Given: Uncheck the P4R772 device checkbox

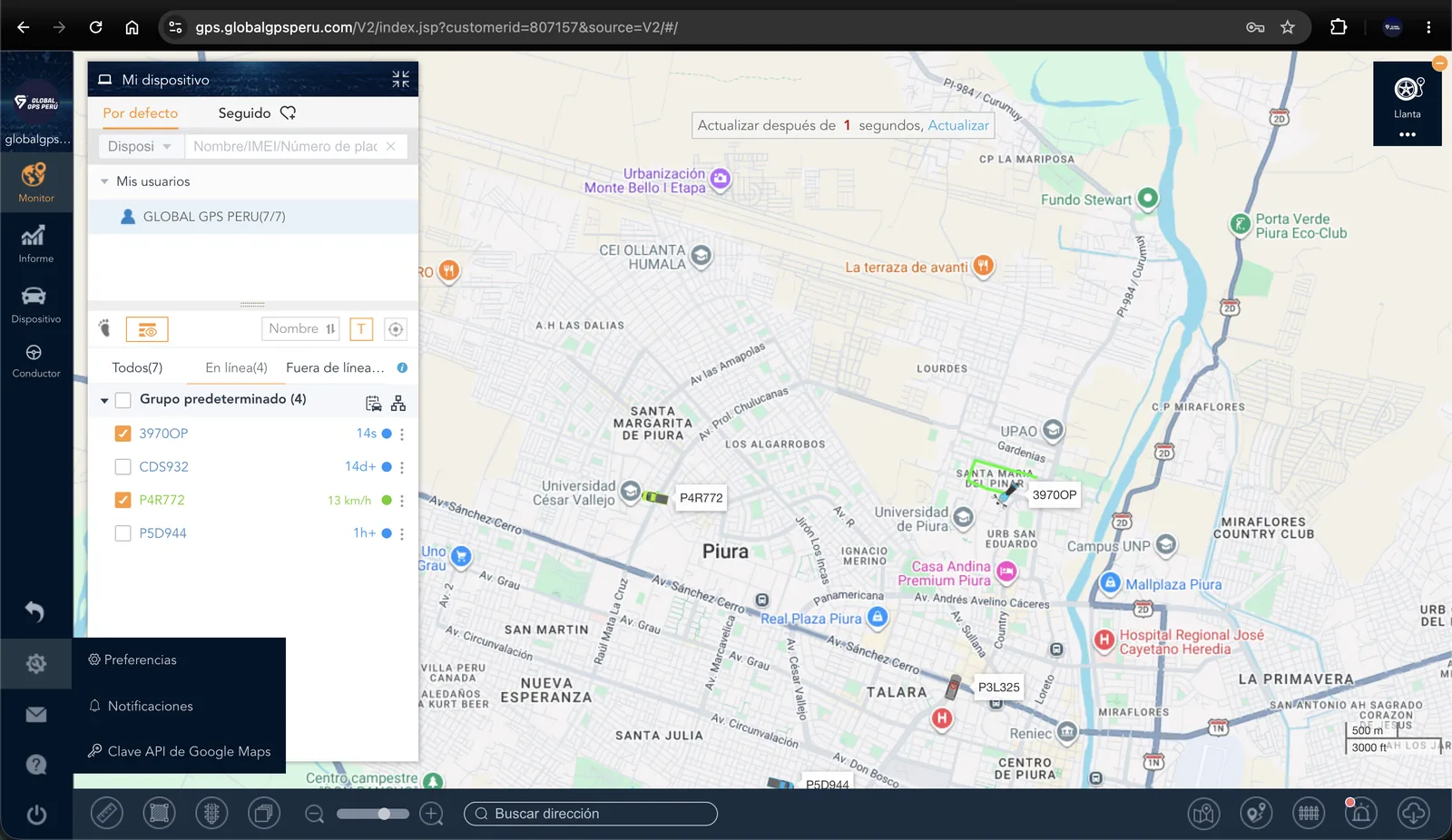Looking at the screenshot, I should point(123,500).
